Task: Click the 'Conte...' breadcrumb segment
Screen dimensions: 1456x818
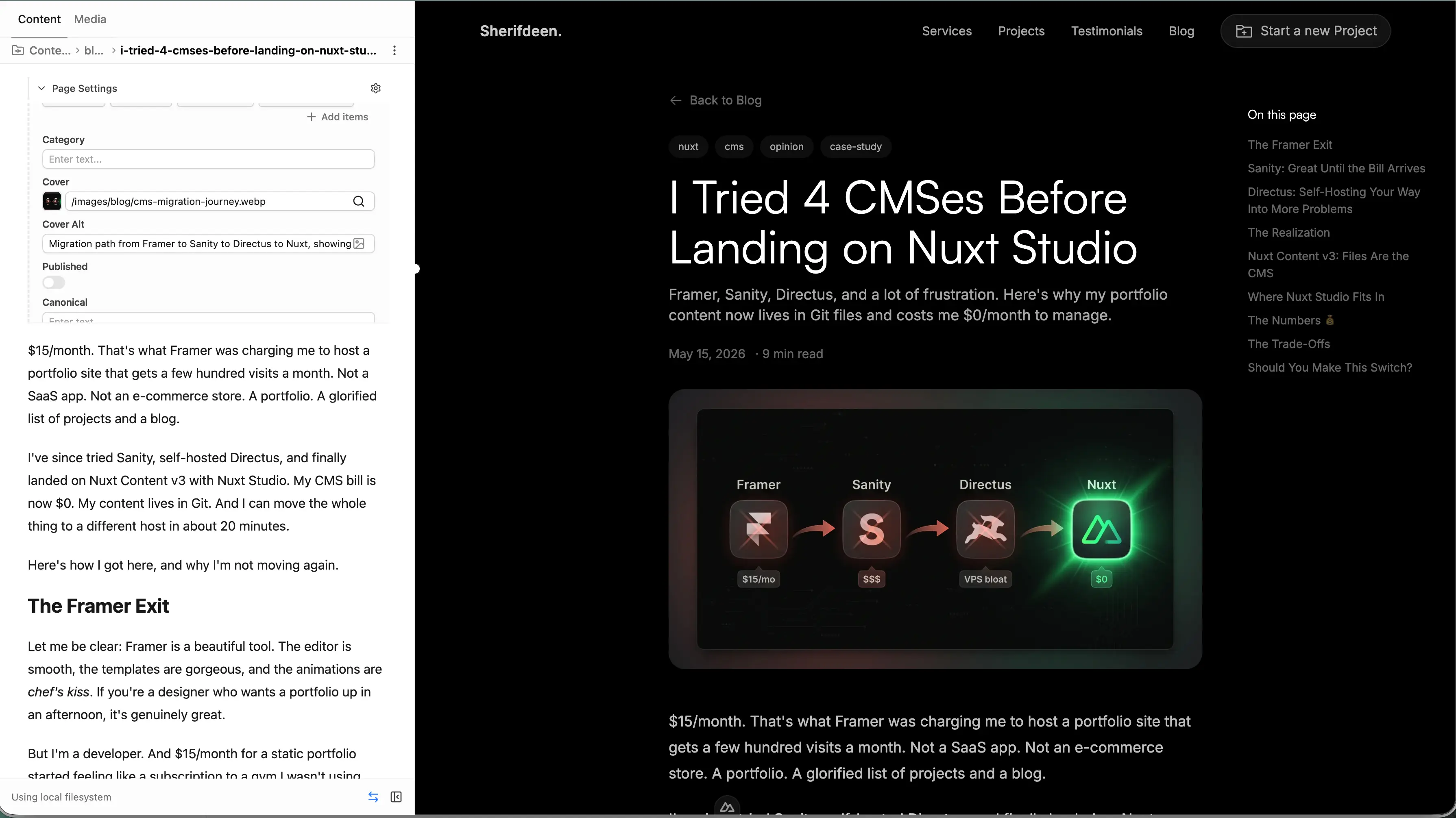Action: 50,50
